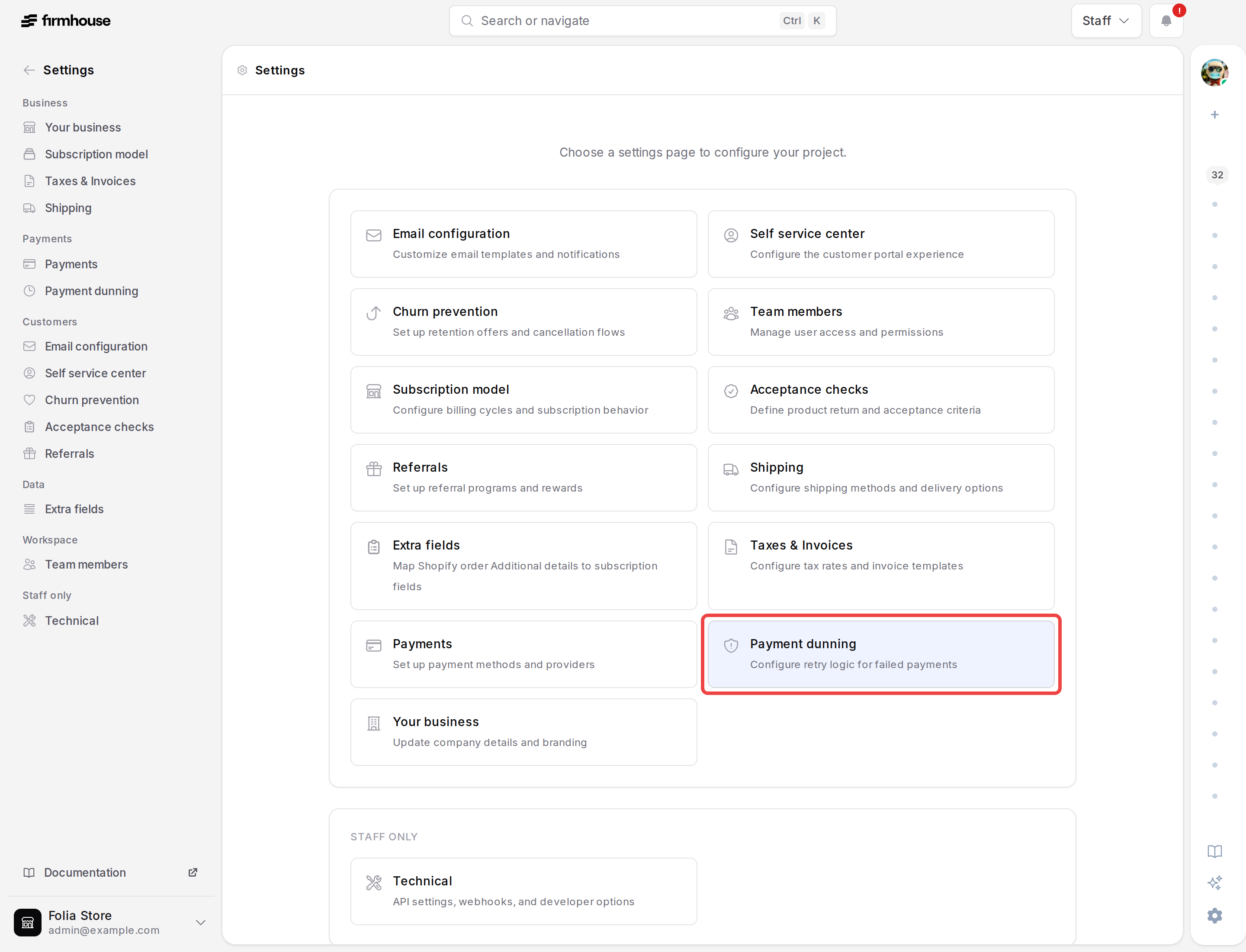Click the firmhouse logo
Image resolution: width=1246 pixels, height=952 pixels.
coord(66,21)
